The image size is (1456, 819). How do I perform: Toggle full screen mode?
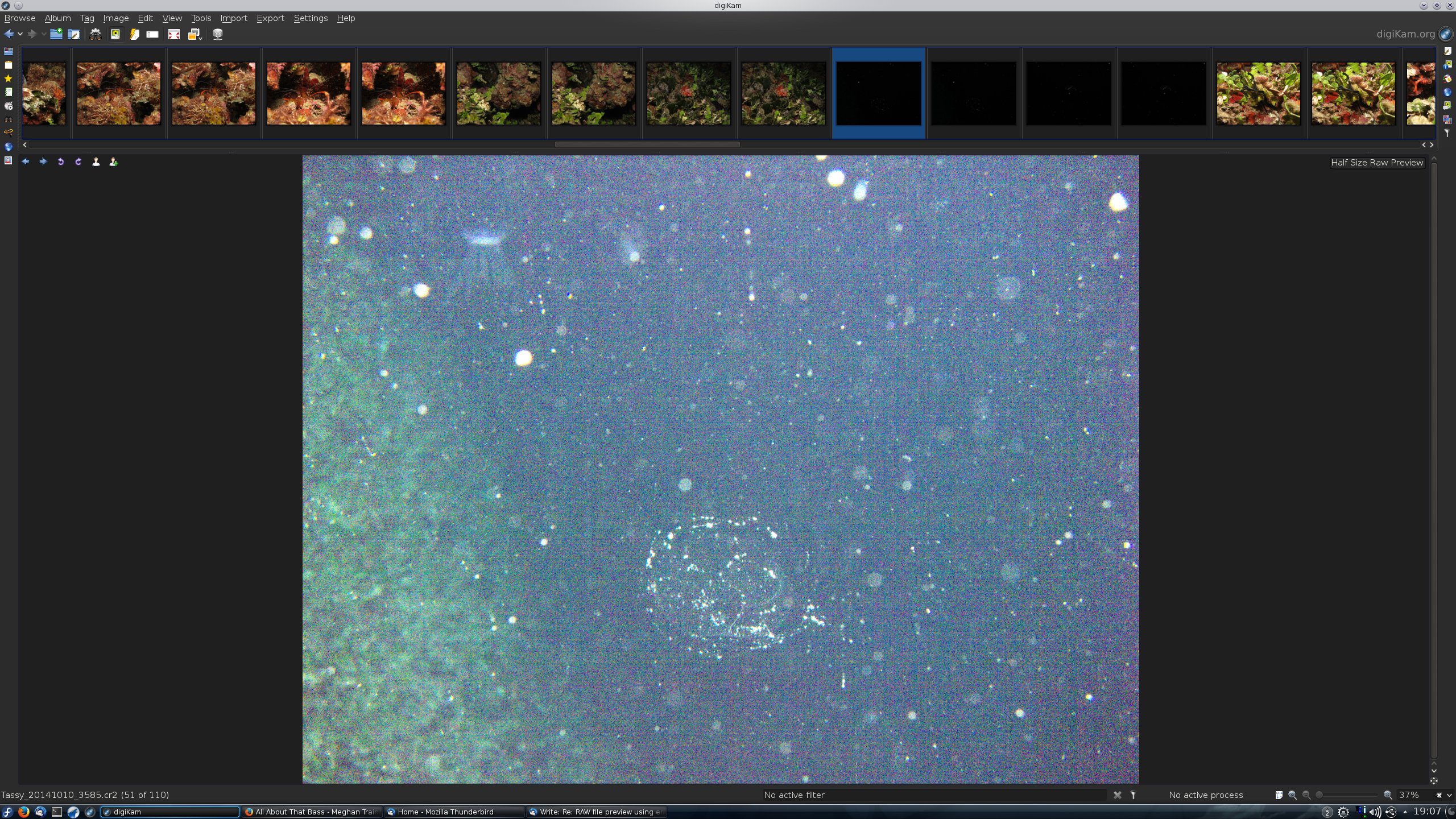point(173,34)
